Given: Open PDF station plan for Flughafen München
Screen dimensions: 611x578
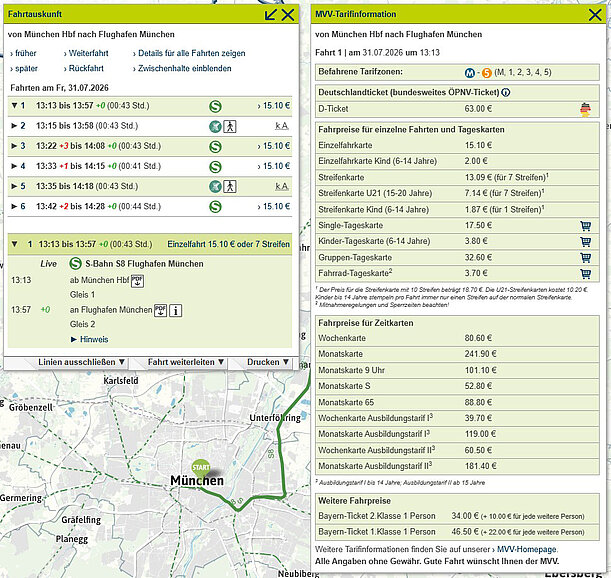Looking at the screenshot, I should tap(161, 311).
